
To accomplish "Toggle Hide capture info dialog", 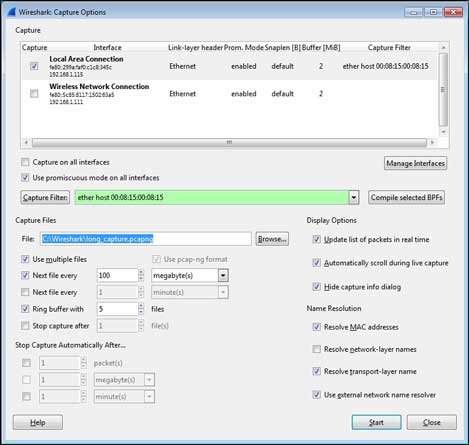I will 316,286.
